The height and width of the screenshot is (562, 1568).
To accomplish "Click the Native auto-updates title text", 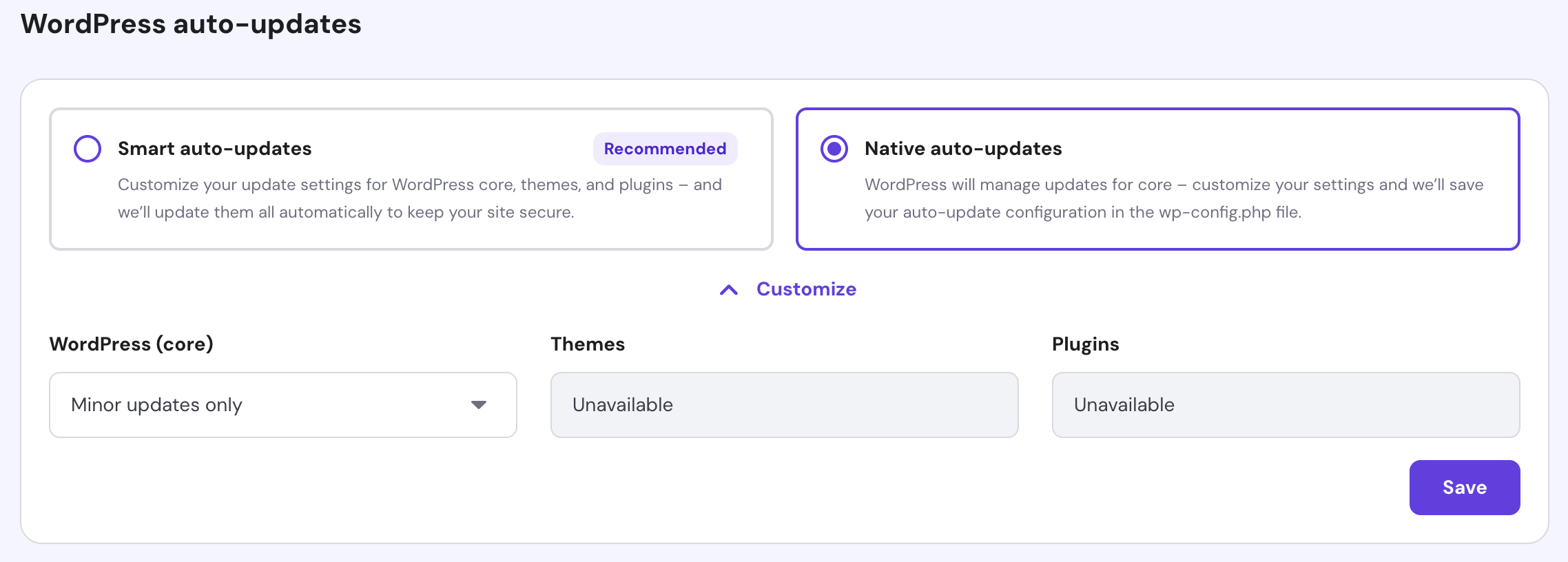I will pyautogui.click(x=963, y=149).
